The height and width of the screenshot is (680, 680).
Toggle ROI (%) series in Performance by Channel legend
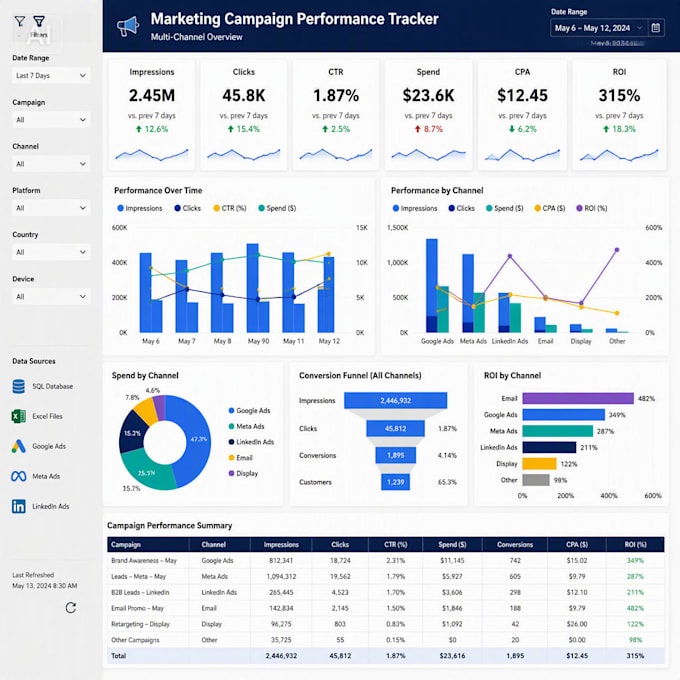pyautogui.click(x=592, y=208)
